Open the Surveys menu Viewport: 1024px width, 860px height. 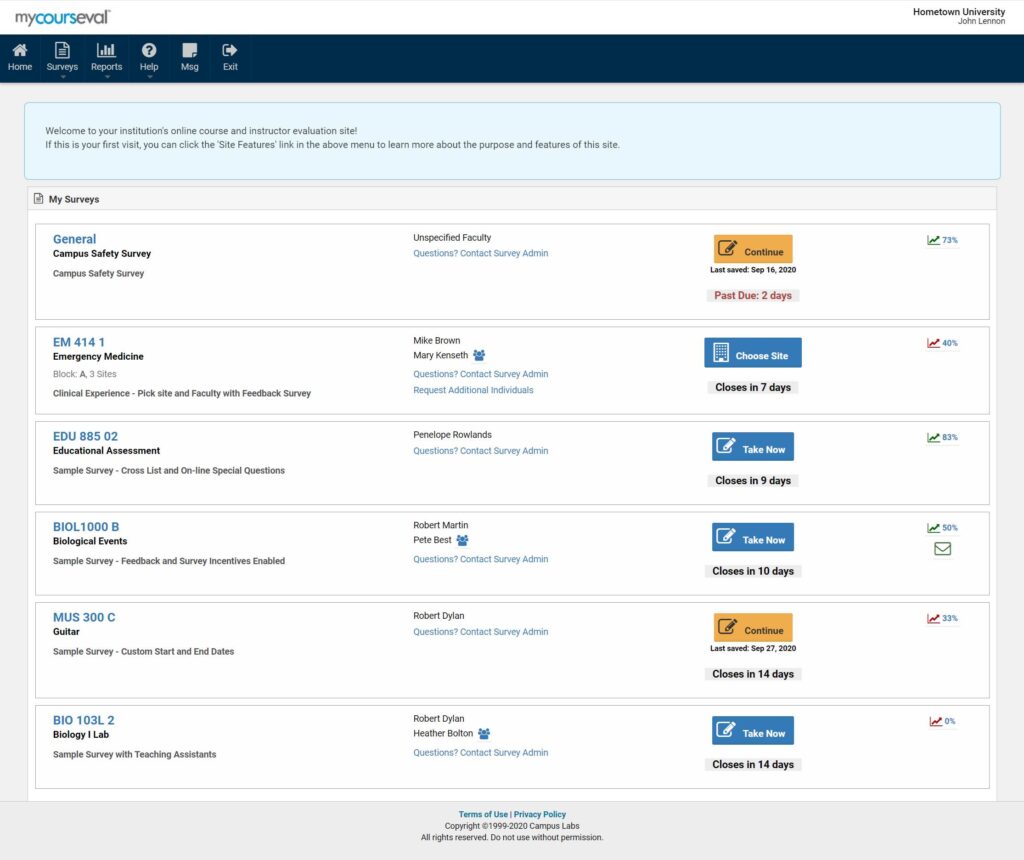click(x=62, y=57)
